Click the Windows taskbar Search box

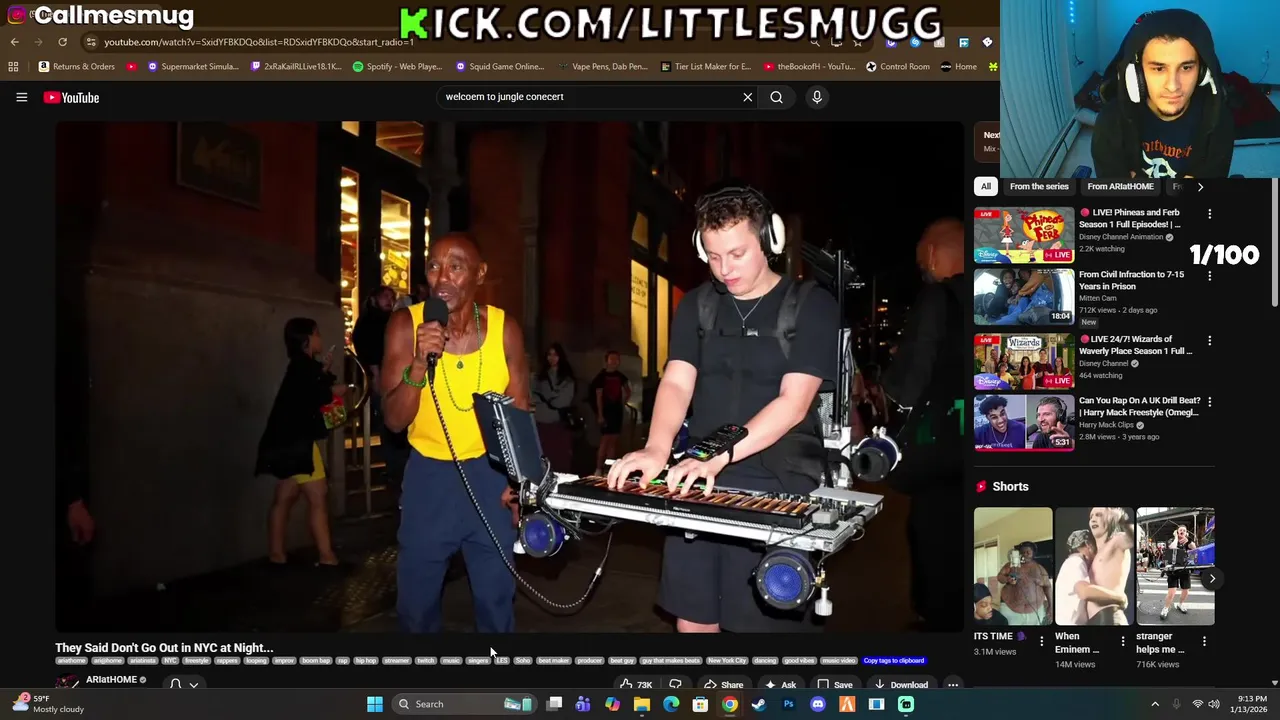464,704
